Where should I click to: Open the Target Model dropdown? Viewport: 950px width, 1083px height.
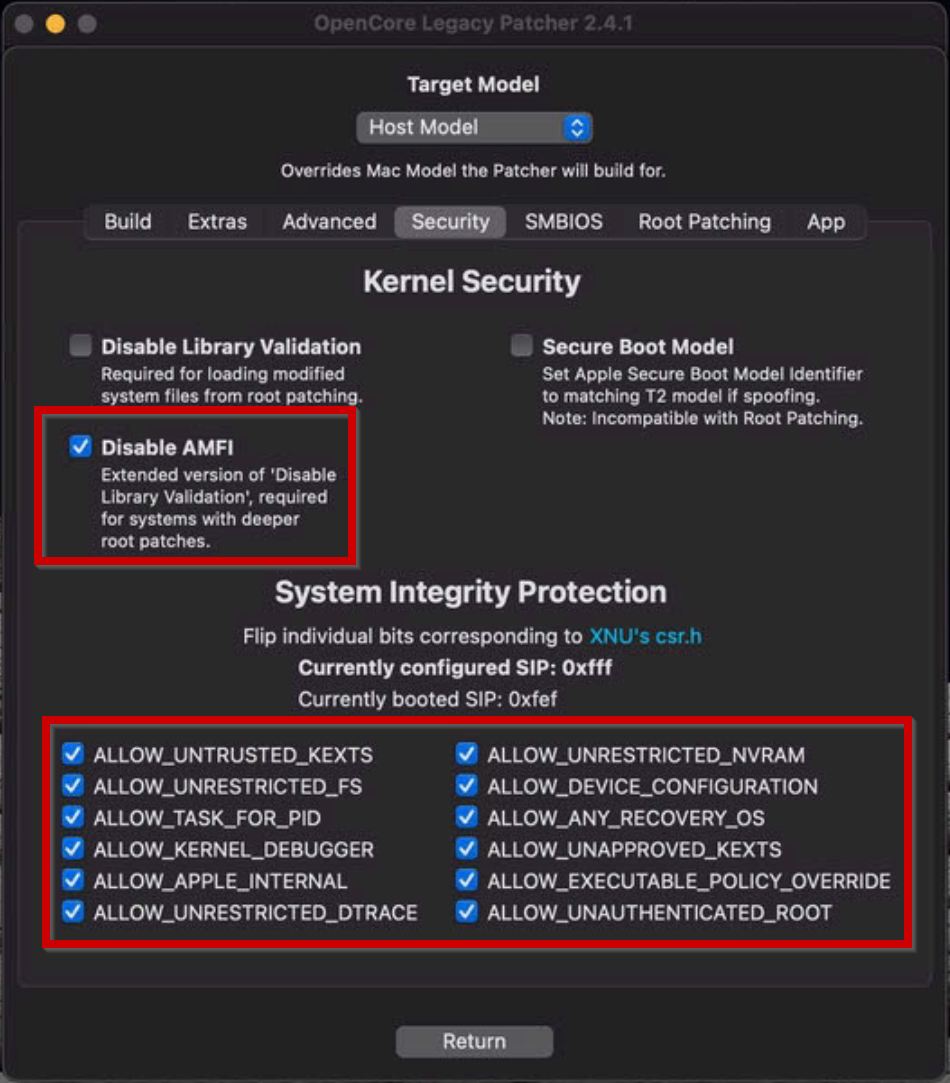474,127
